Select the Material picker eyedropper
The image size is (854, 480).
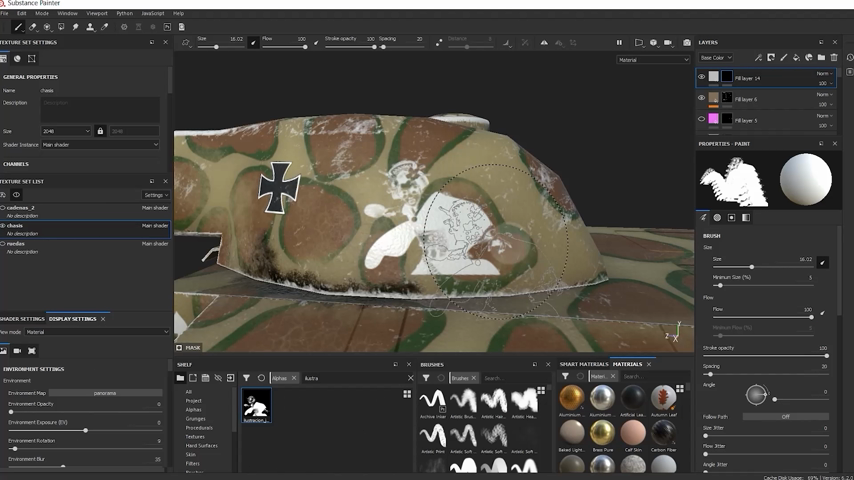(x=105, y=27)
